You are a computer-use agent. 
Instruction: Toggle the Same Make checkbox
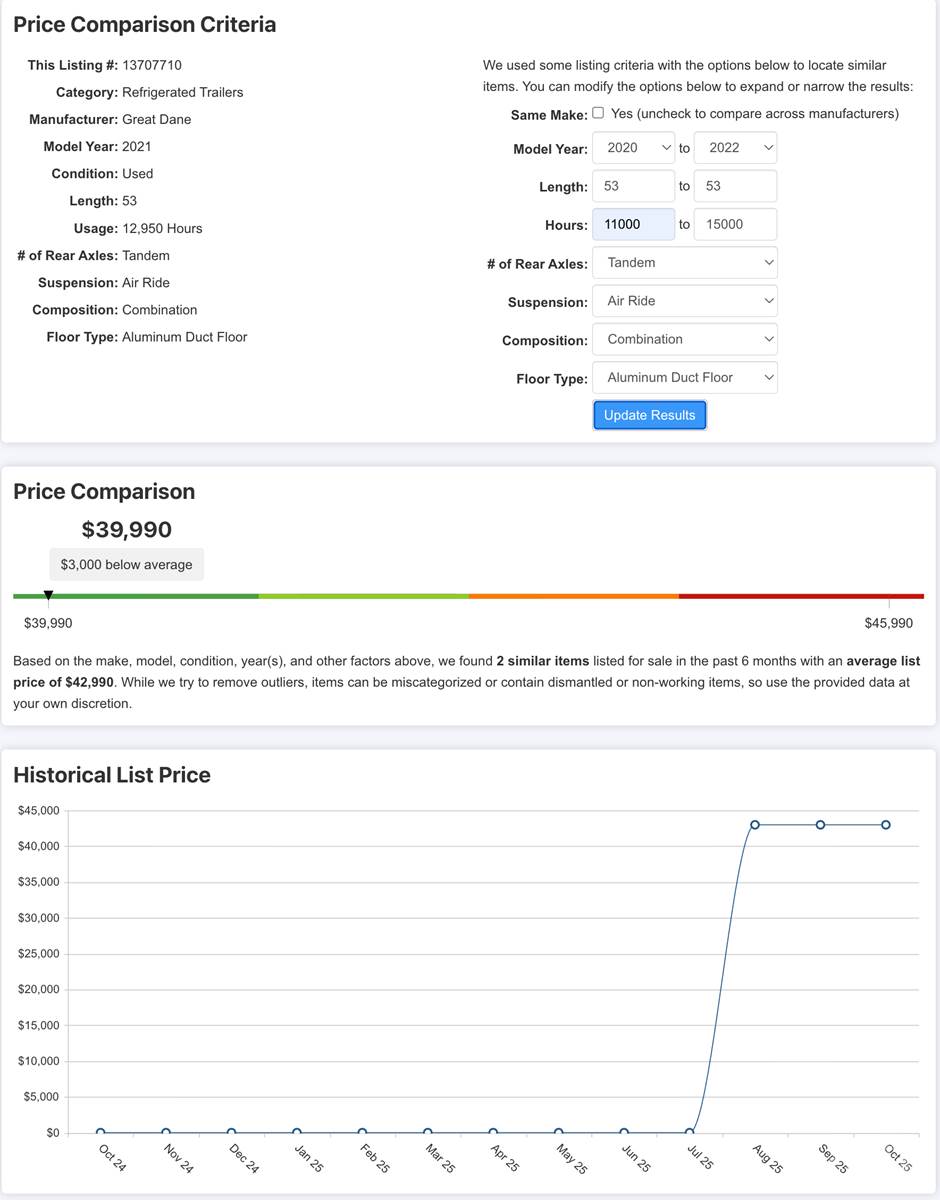[598, 113]
